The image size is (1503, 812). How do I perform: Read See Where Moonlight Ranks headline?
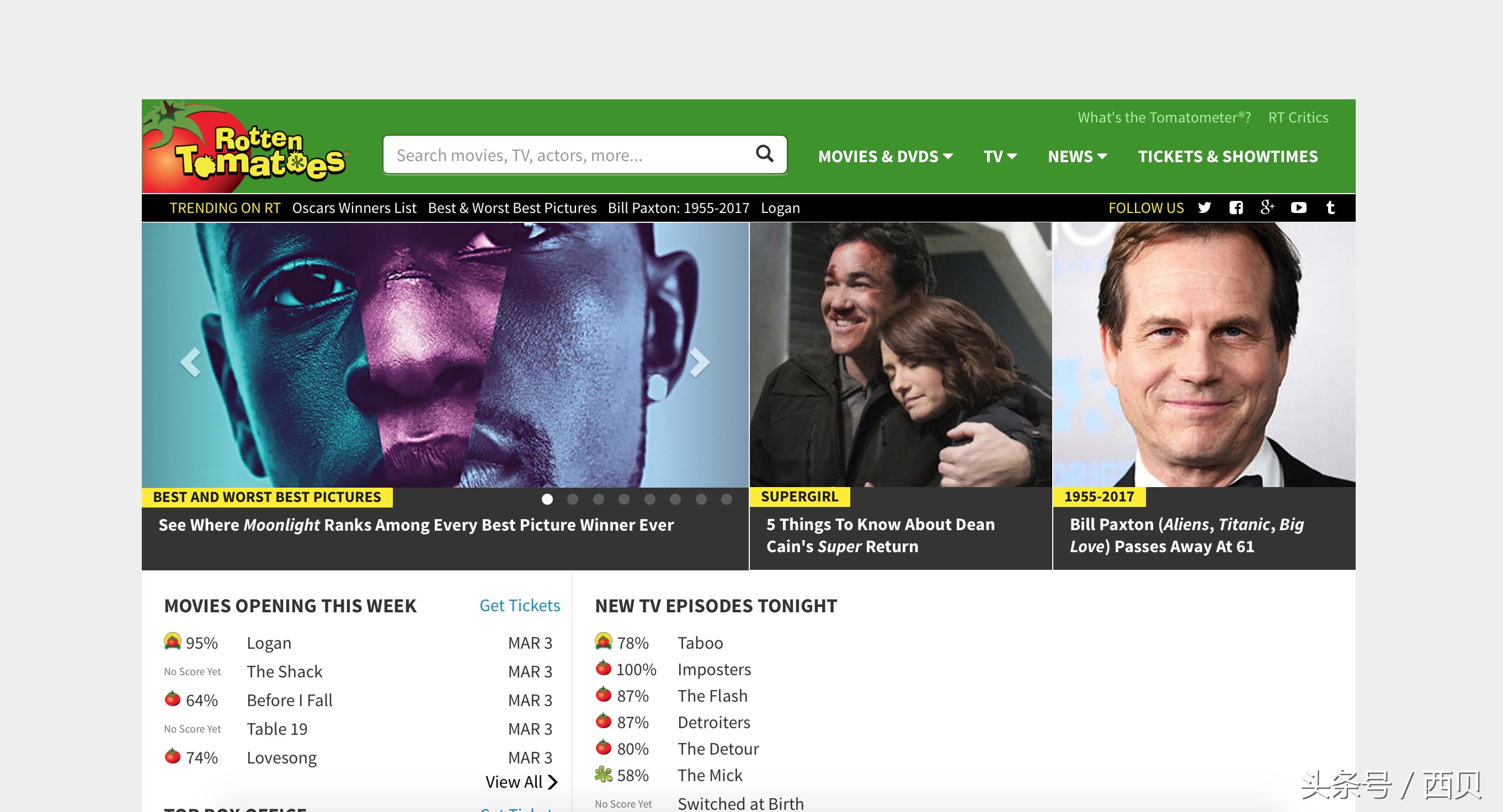(416, 525)
